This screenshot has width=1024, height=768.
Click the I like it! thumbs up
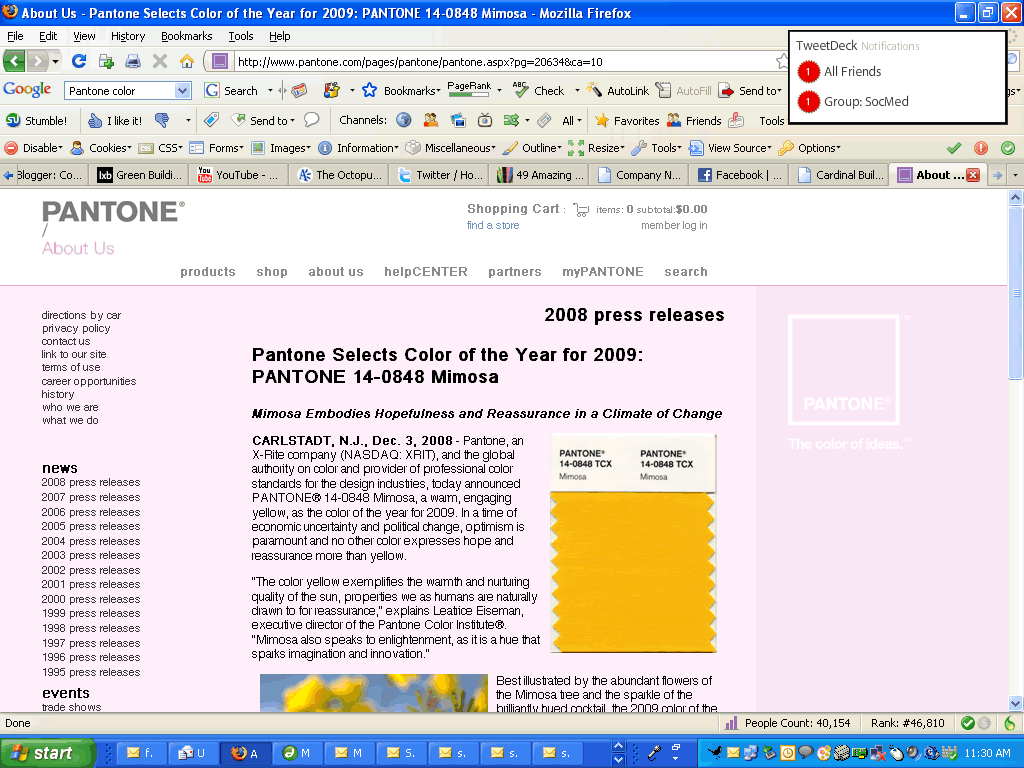[x=115, y=120]
